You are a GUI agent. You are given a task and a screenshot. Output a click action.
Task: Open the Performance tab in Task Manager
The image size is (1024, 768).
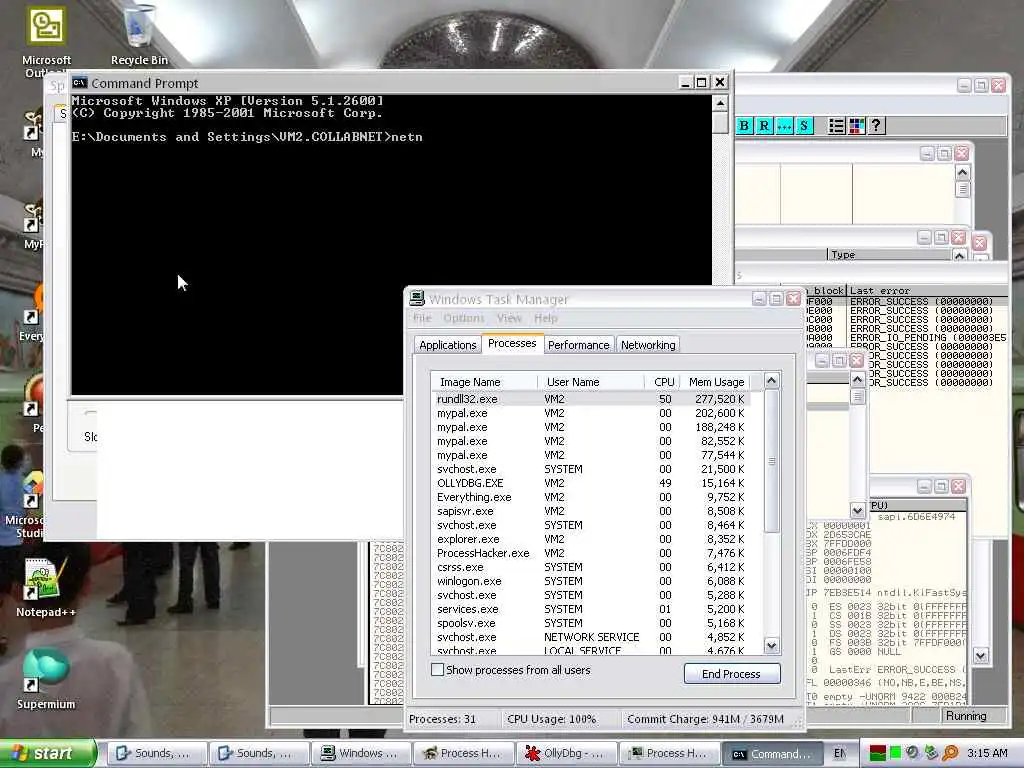click(x=578, y=345)
